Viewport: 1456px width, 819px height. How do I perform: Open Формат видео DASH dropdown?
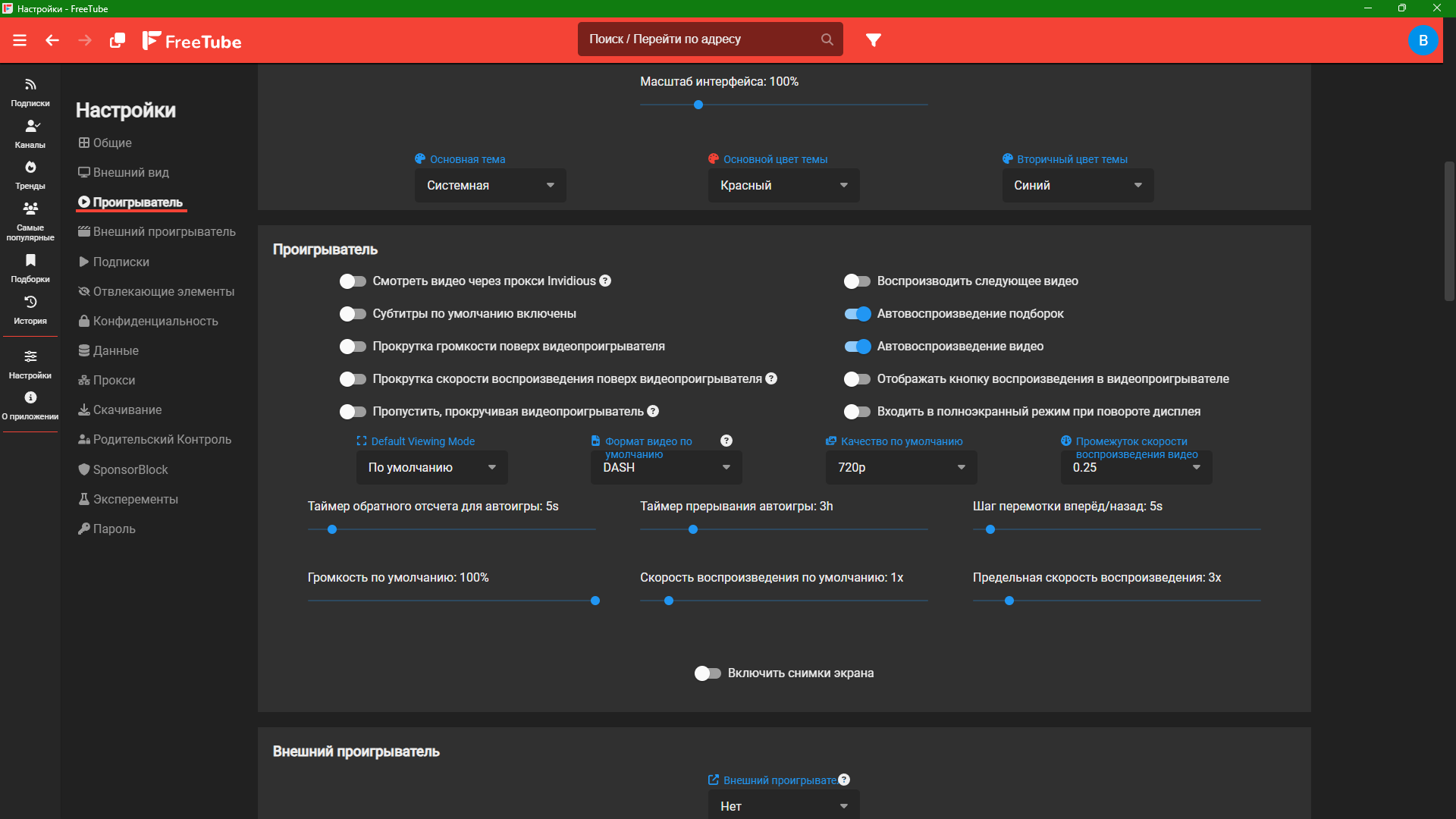coord(666,468)
